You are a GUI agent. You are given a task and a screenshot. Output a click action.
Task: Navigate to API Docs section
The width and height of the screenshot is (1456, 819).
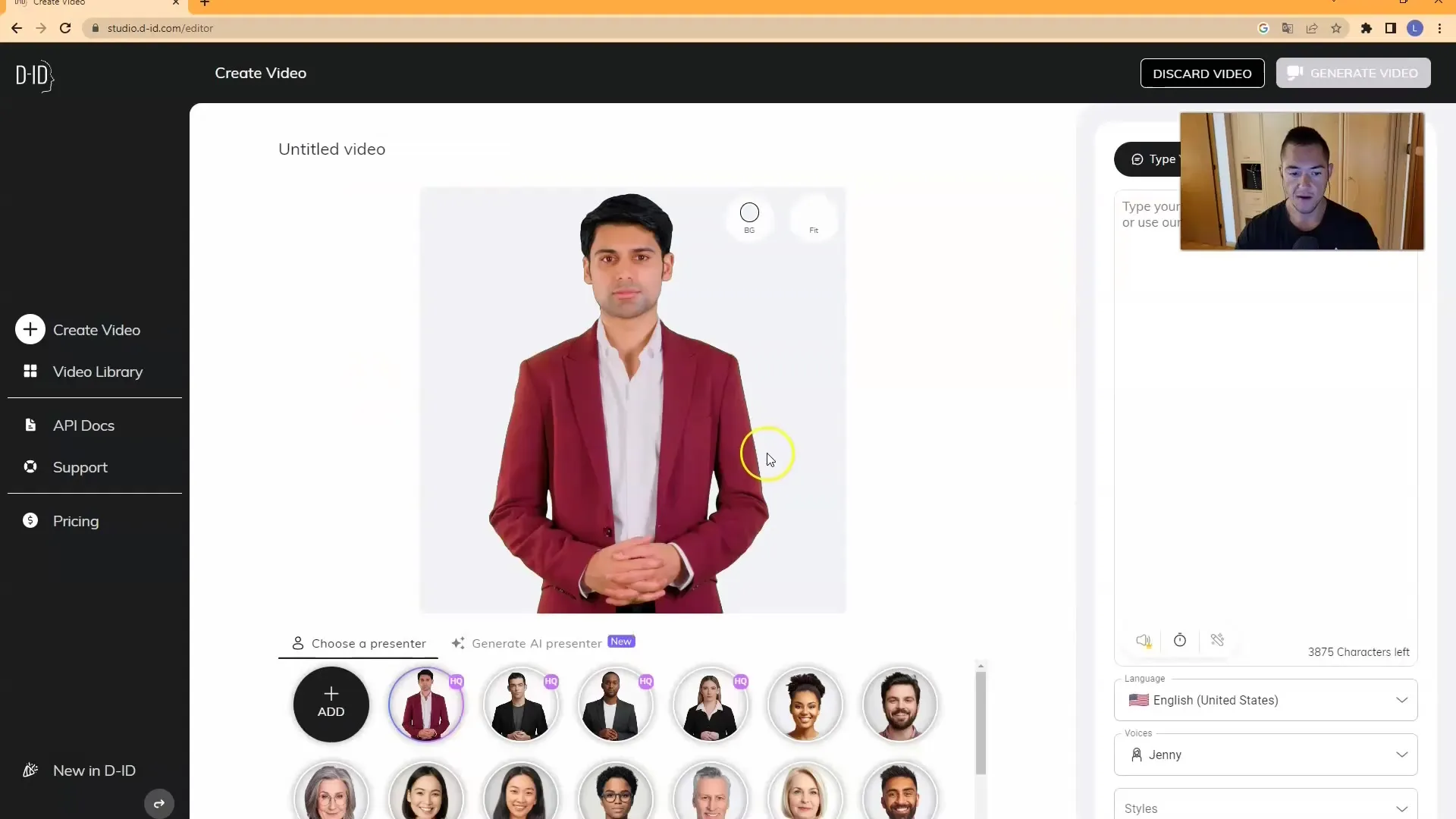pyautogui.click(x=84, y=425)
